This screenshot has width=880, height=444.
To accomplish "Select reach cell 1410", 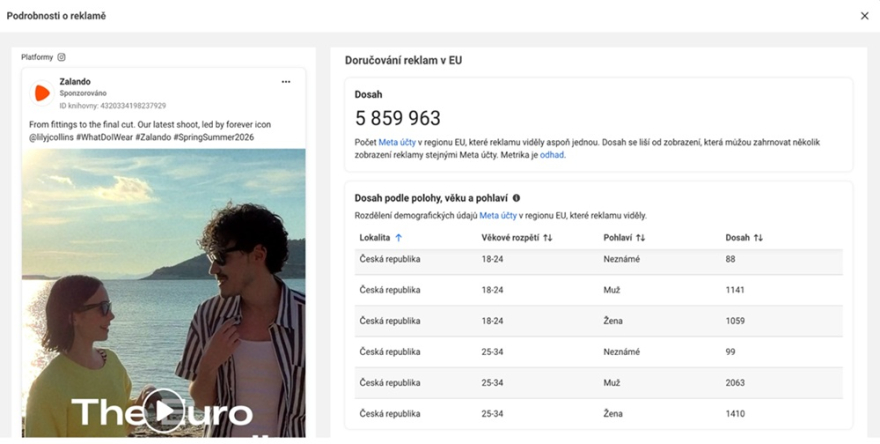I will coord(735,414).
